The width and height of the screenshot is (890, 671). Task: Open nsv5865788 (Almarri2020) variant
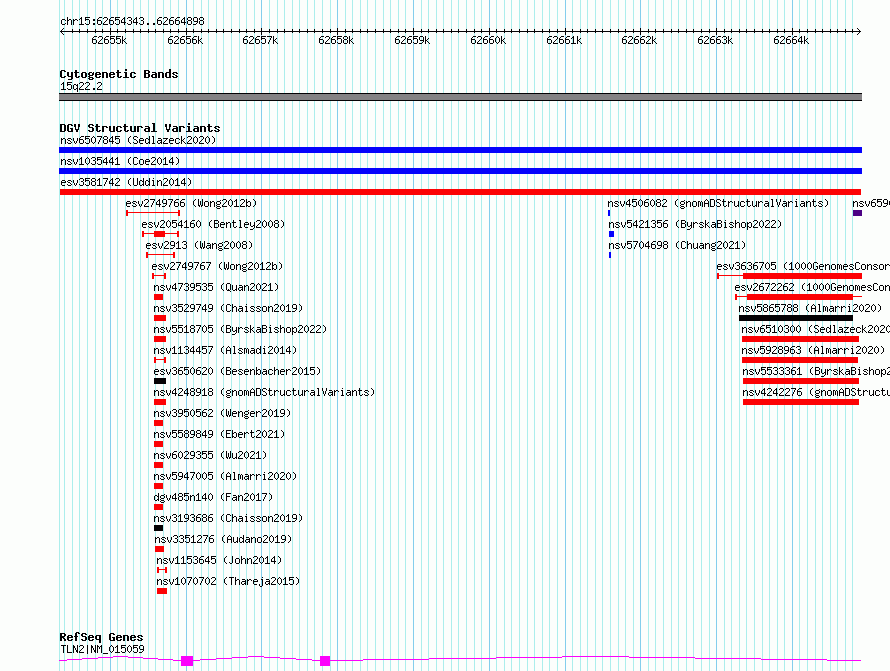tap(810, 308)
